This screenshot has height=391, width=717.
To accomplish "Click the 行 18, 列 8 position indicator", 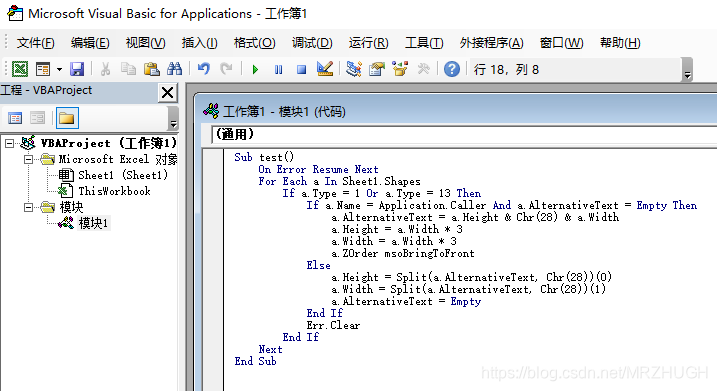I will click(x=506, y=70).
